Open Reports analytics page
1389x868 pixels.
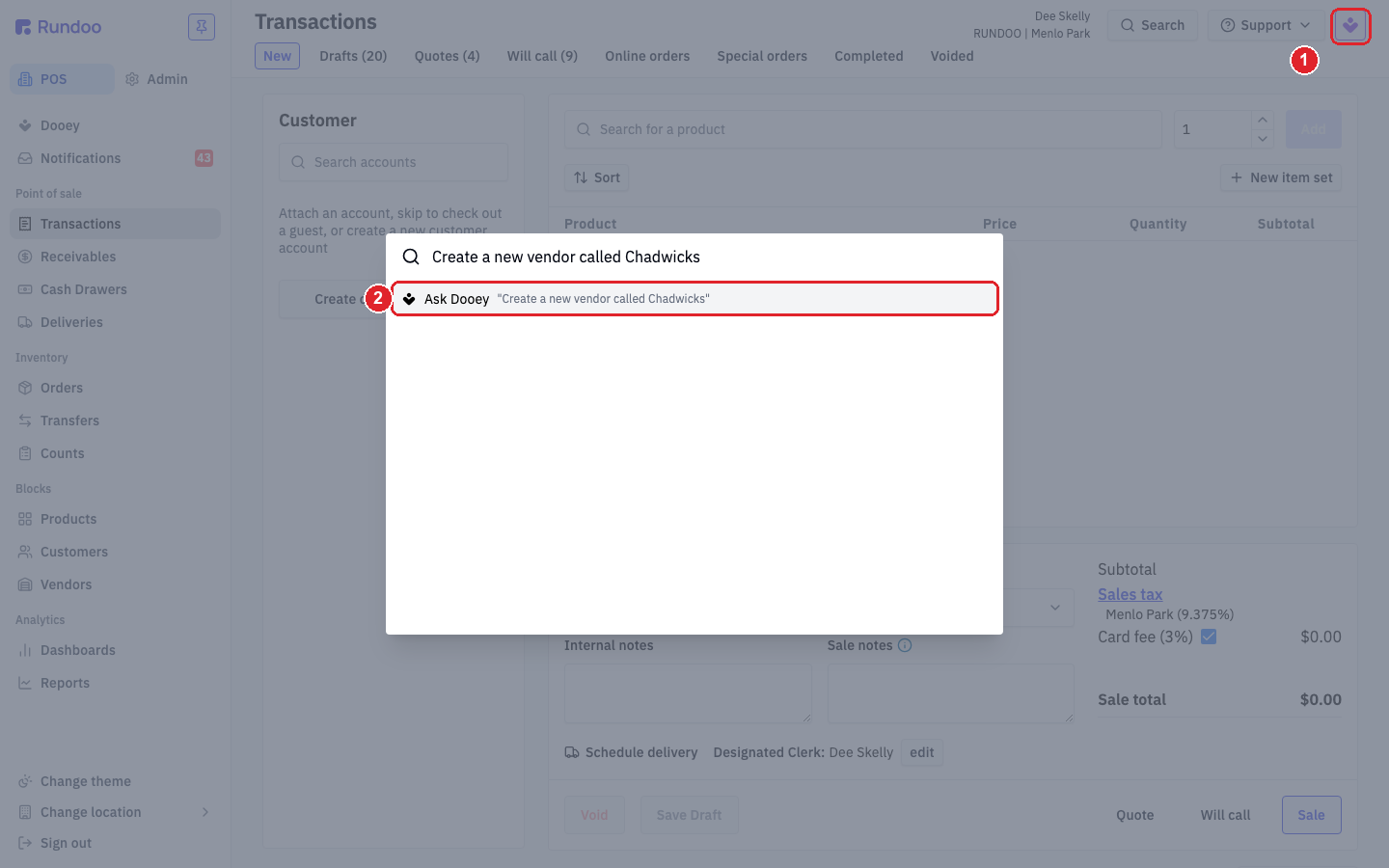[115, 683]
